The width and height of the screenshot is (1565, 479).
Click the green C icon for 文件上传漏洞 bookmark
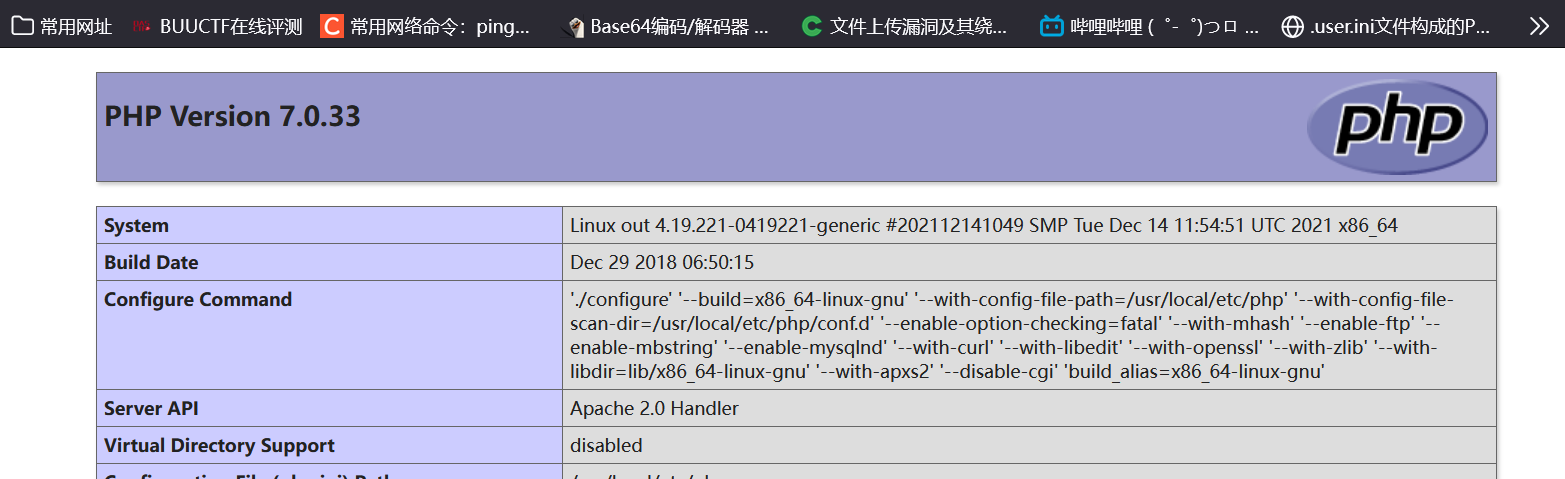point(812,26)
